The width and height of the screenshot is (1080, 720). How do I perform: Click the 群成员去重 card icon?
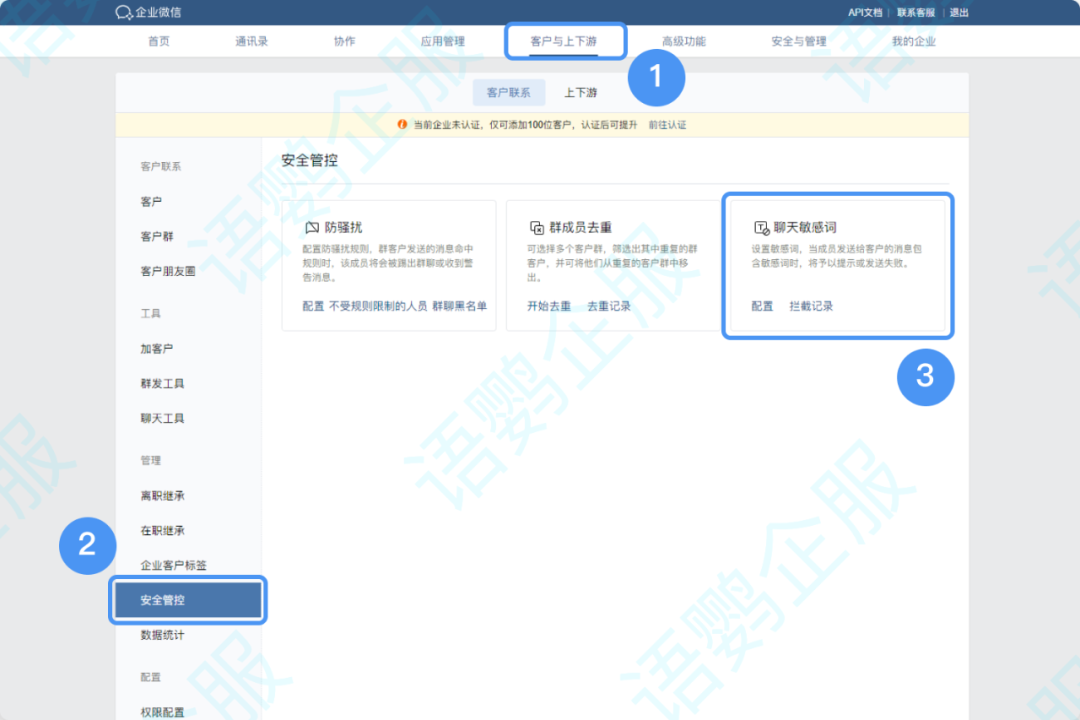click(x=536, y=228)
